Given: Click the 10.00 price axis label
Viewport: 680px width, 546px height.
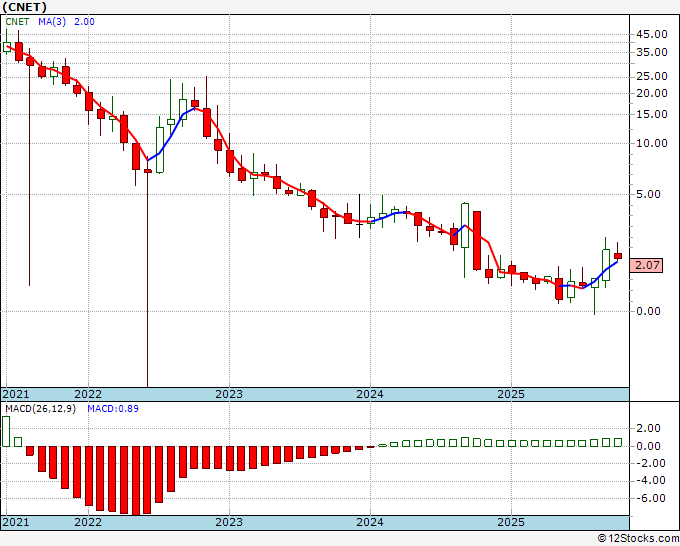Looking at the screenshot, I should pyautogui.click(x=651, y=143).
